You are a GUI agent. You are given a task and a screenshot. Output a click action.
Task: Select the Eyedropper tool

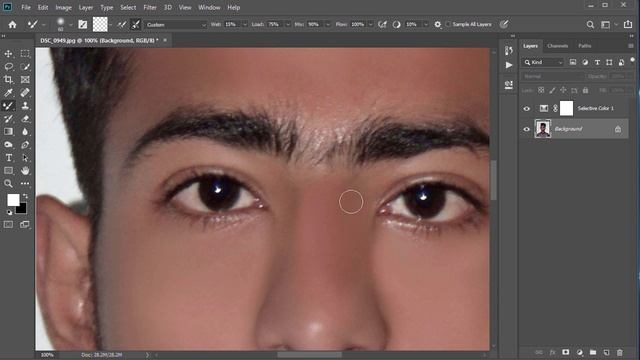tap(8, 93)
